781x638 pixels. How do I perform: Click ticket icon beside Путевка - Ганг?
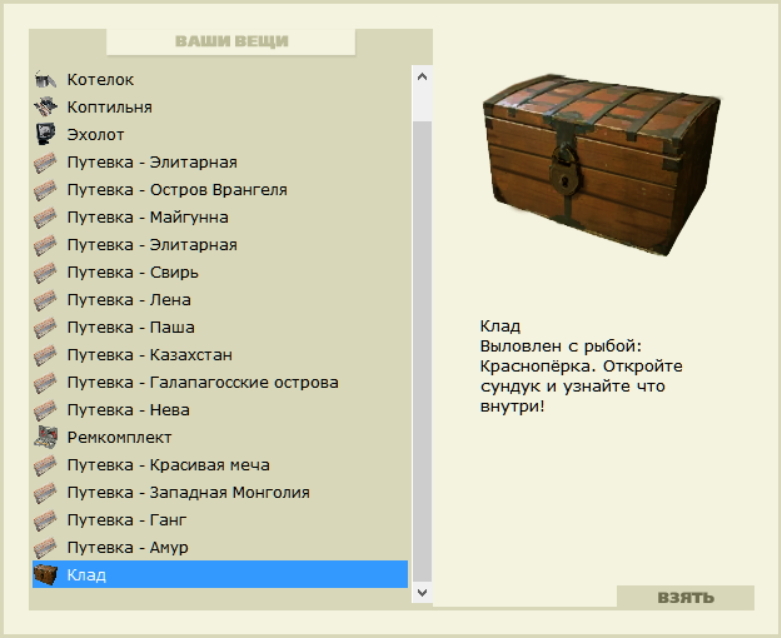tap(45, 520)
